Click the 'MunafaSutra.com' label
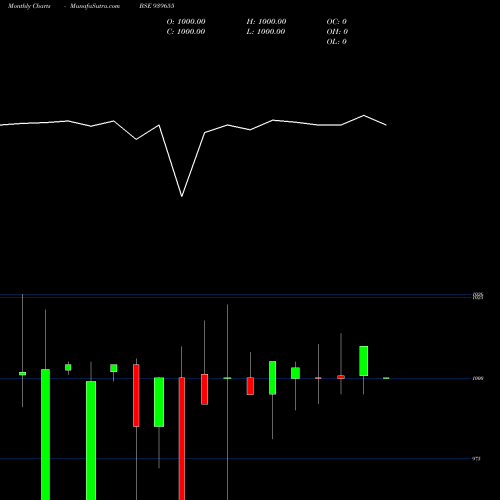The image size is (500, 500). [x=95, y=6]
